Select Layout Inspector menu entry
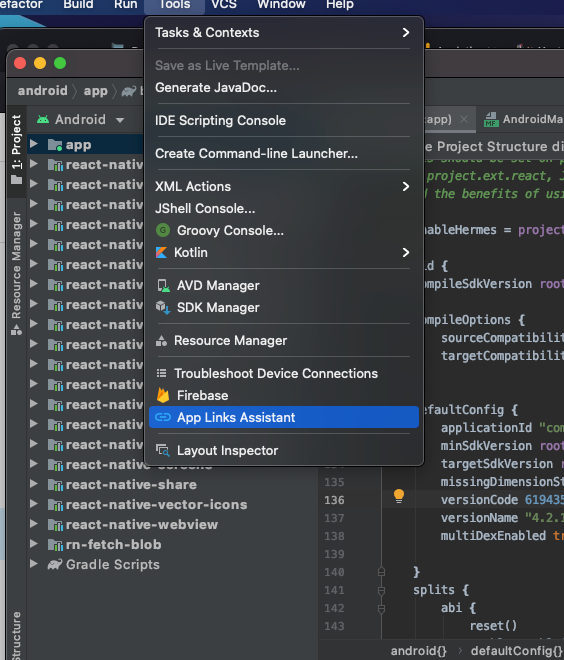Image resolution: width=564 pixels, height=660 pixels. (x=284, y=450)
